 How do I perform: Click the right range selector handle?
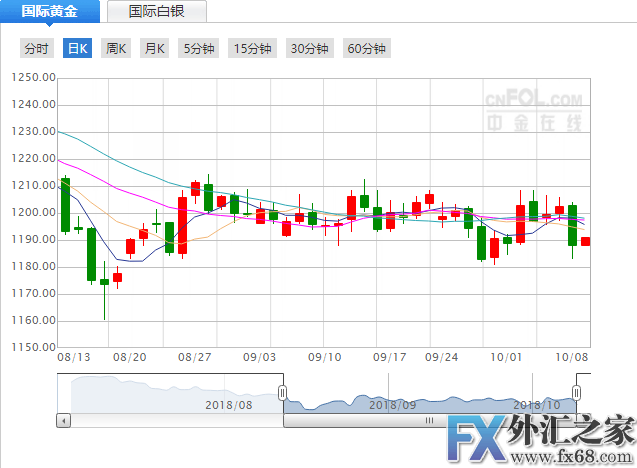[576, 392]
